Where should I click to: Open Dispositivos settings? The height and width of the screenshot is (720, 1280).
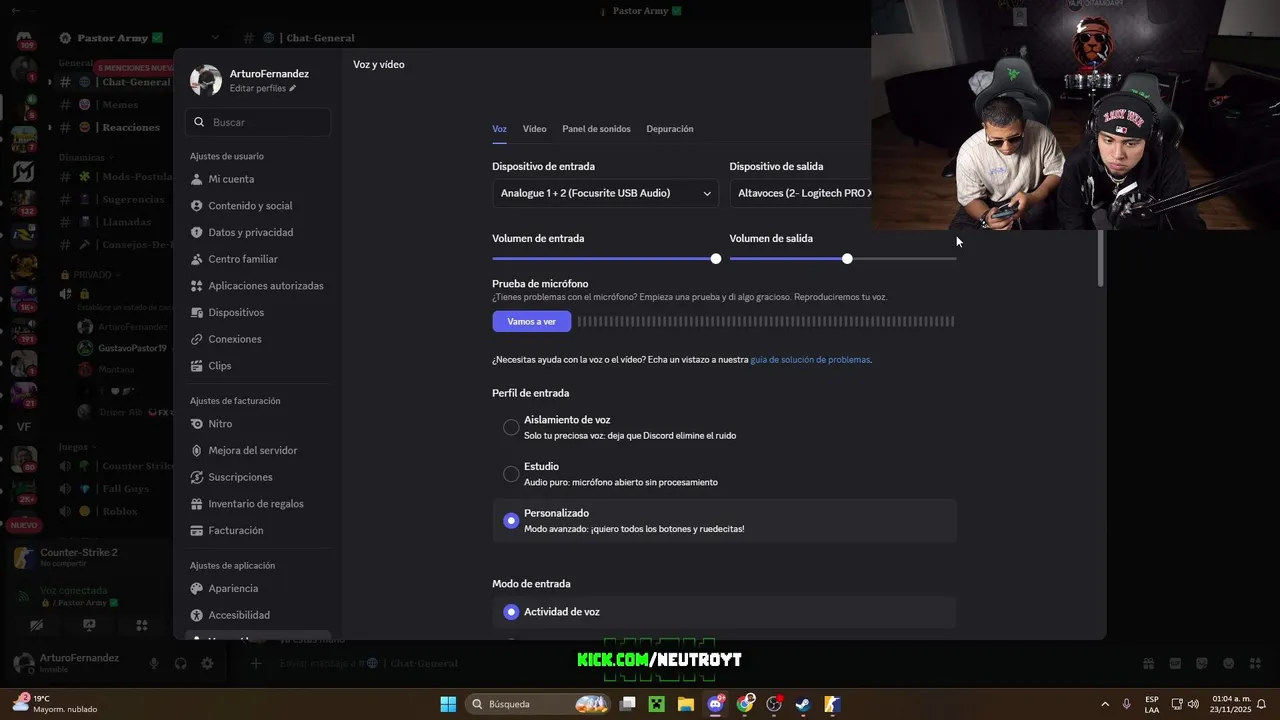point(257,312)
